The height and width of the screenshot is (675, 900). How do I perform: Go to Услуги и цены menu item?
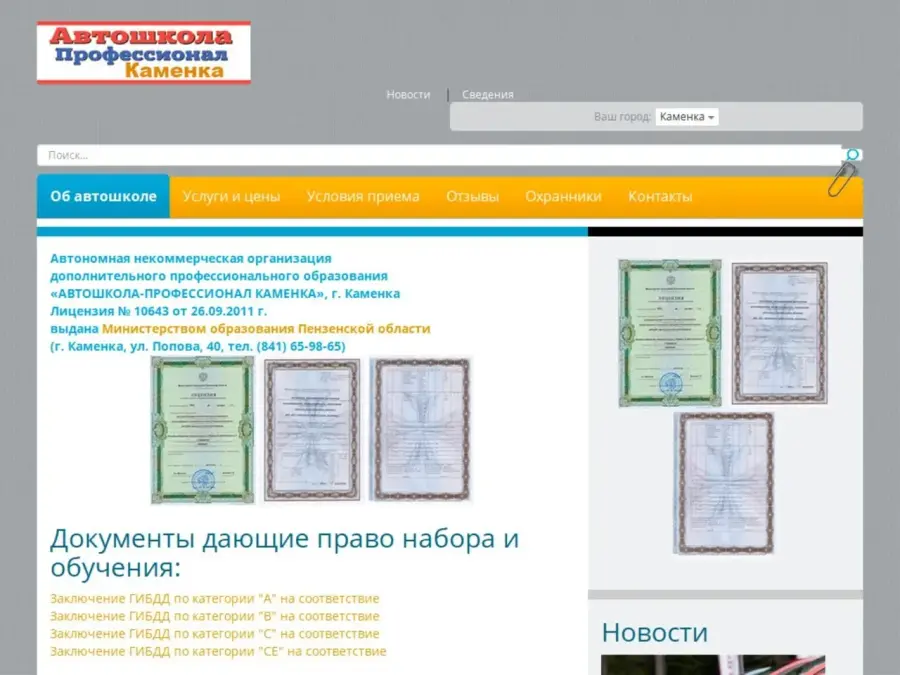231,197
